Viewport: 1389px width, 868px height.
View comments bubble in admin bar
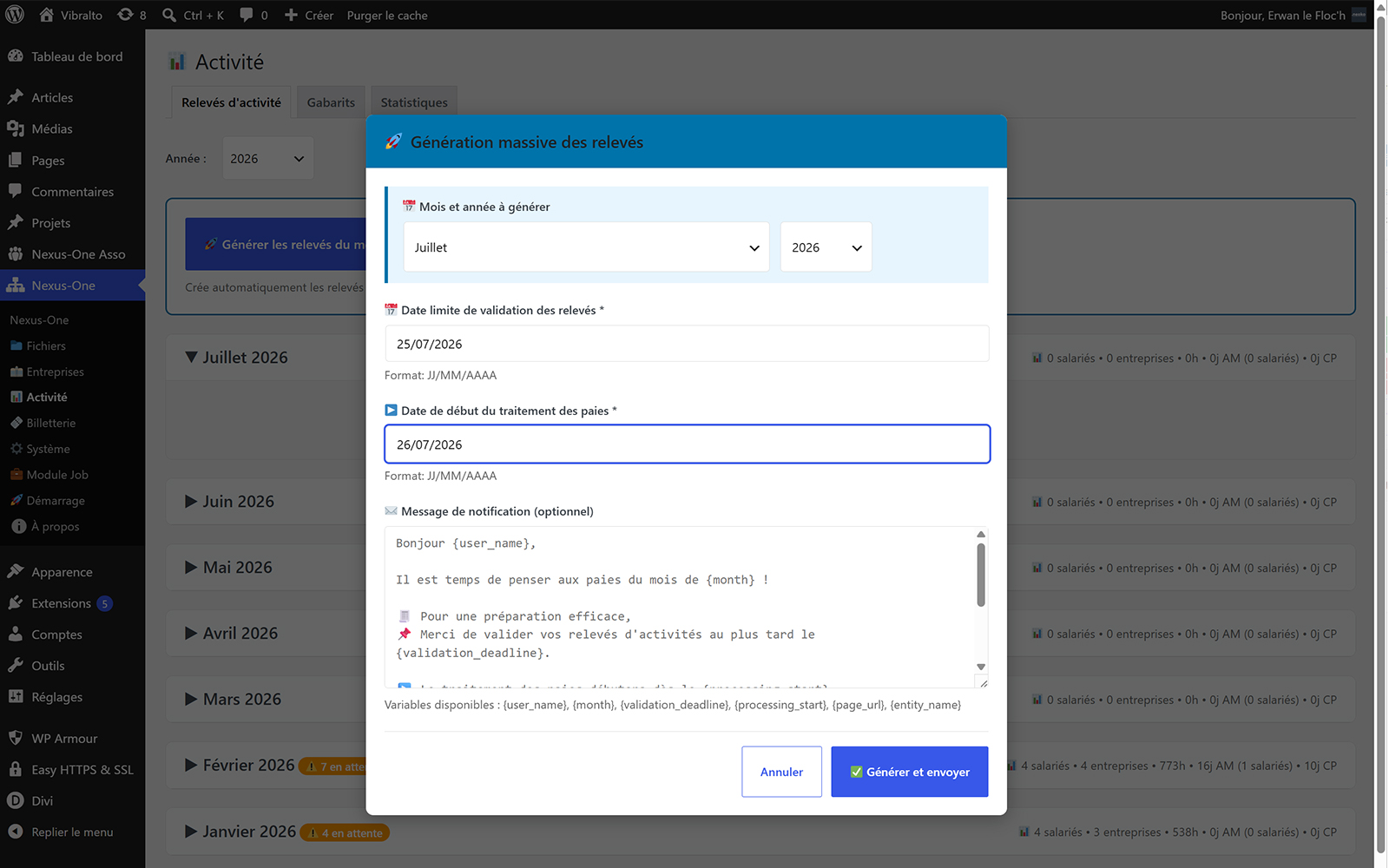pos(253,15)
